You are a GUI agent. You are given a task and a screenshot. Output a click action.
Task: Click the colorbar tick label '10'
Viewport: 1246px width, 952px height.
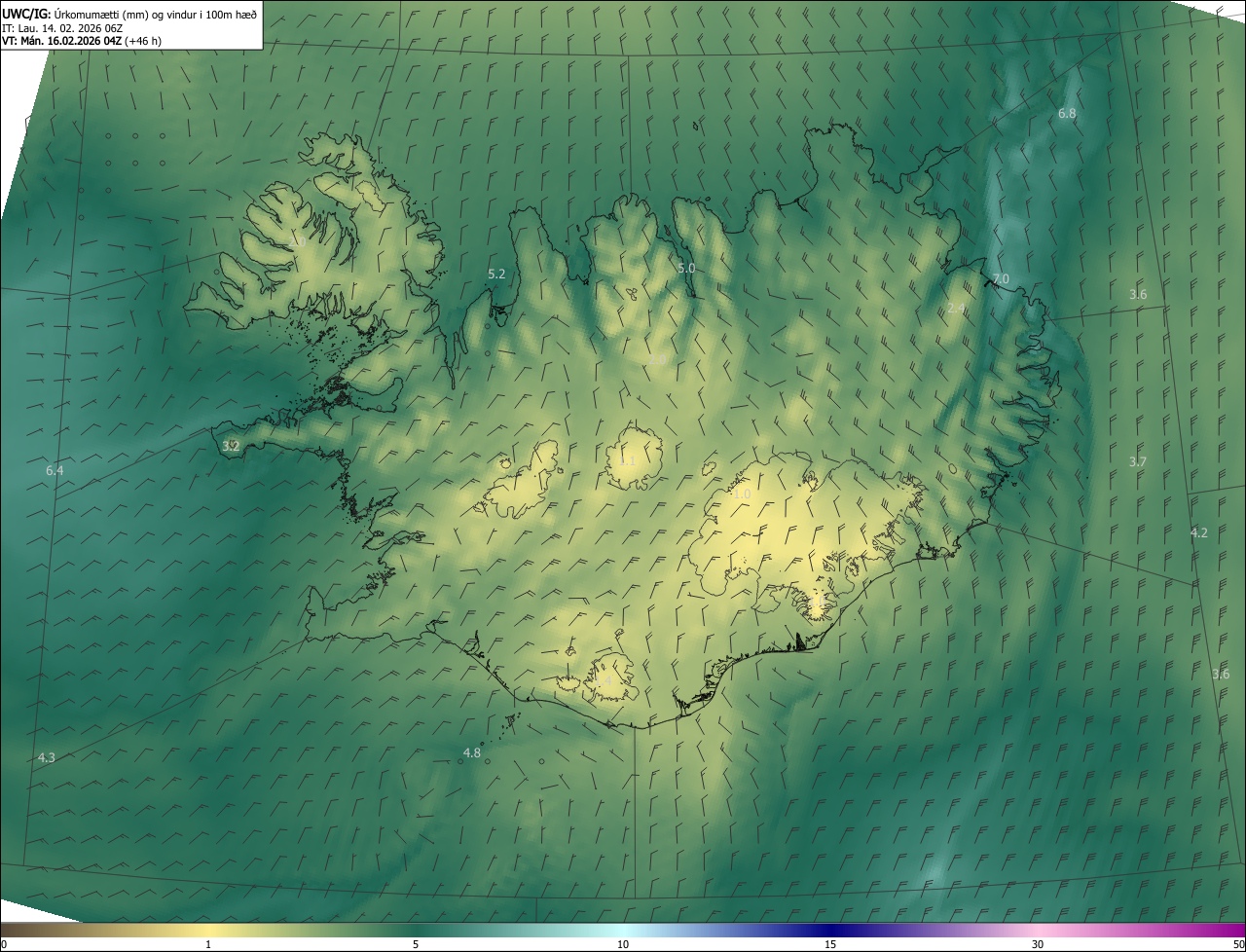623,944
